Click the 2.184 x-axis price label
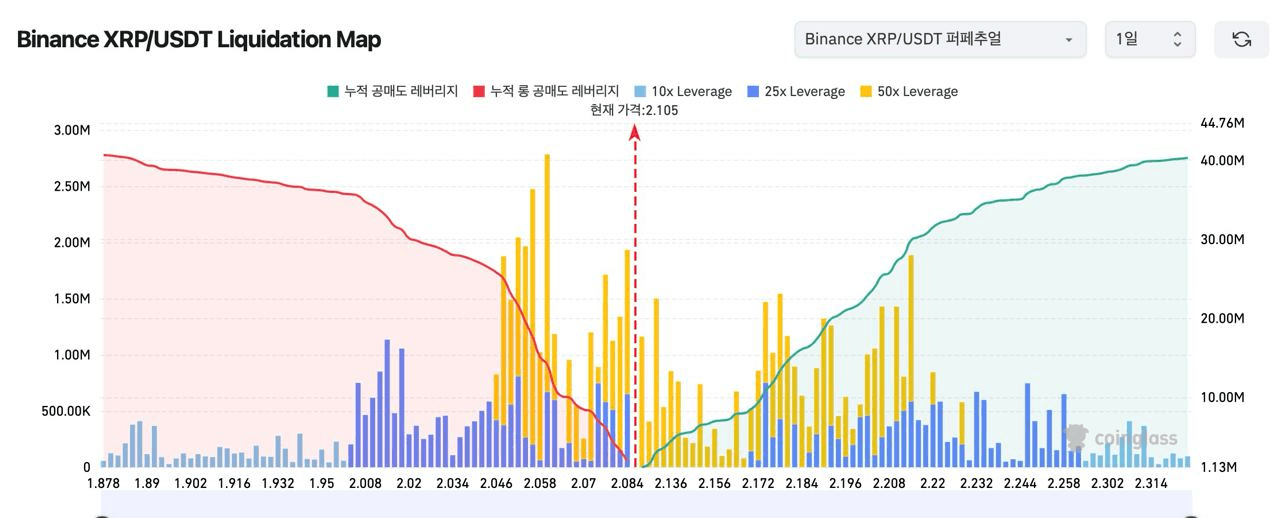Screen dimensions: 1280x518 tap(802, 484)
